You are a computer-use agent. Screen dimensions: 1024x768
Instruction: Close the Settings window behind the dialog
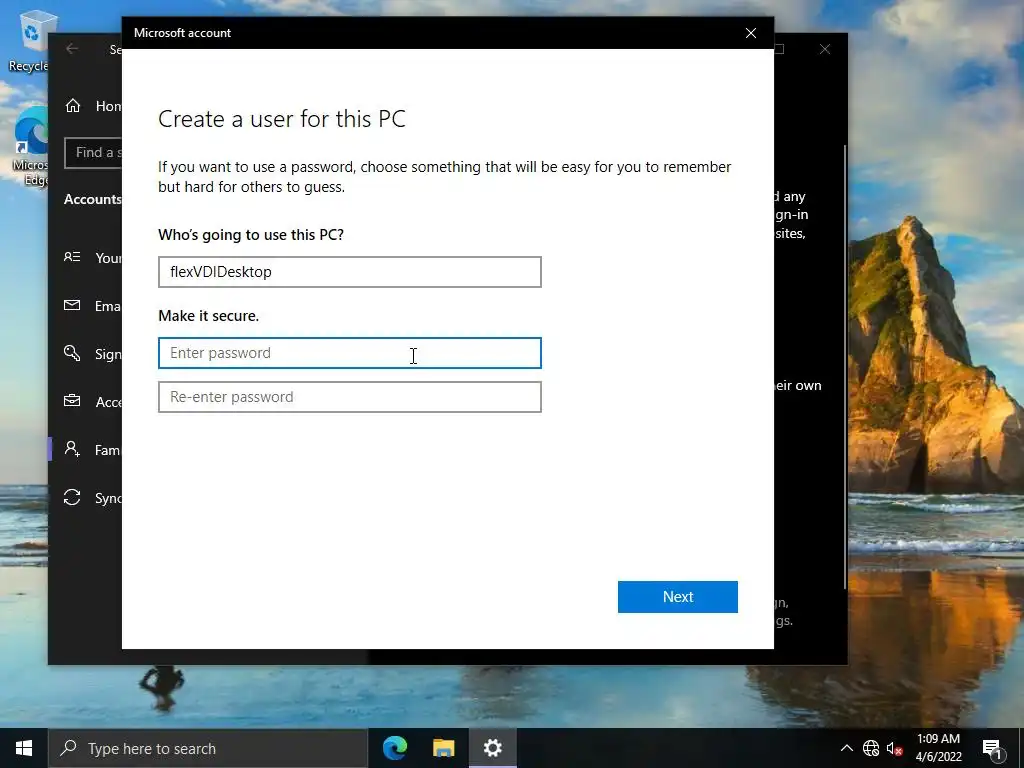[825, 49]
